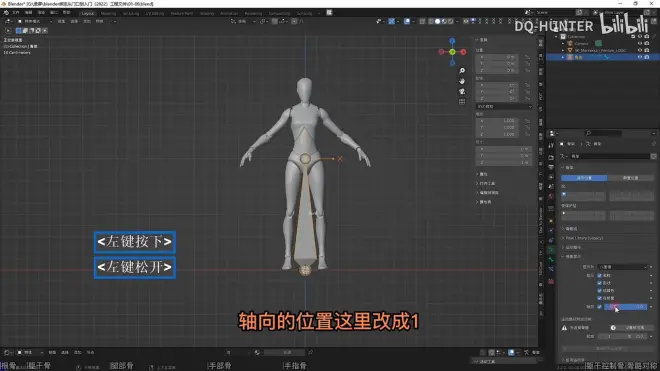Disable Camera in renders via camera icon
This screenshot has width=660, height=371.
pyautogui.click(x=647, y=43)
